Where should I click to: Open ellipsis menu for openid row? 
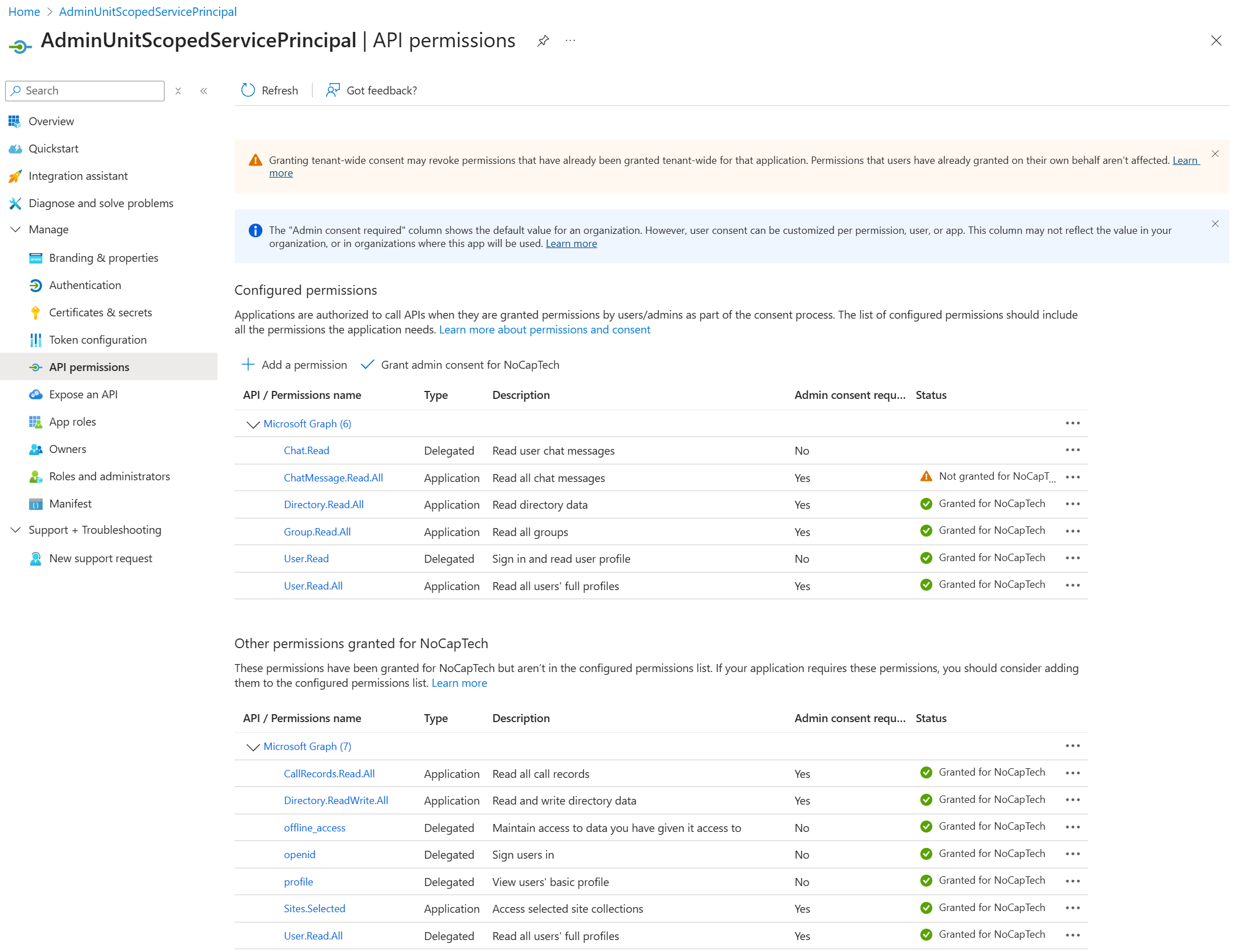tap(1073, 854)
